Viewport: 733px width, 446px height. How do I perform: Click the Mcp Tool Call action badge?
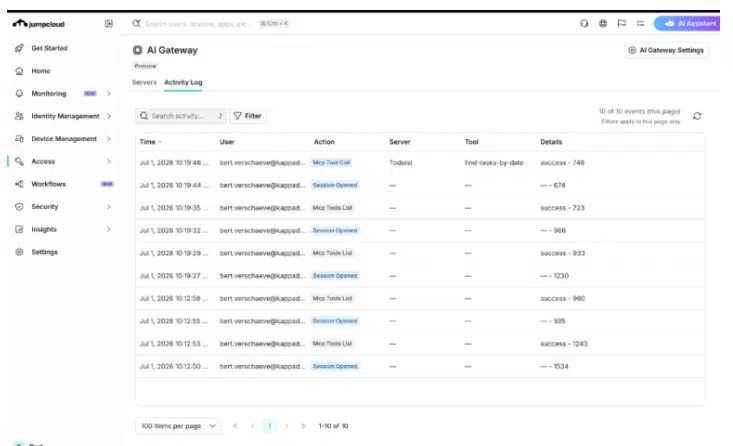[x=331, y=163]
